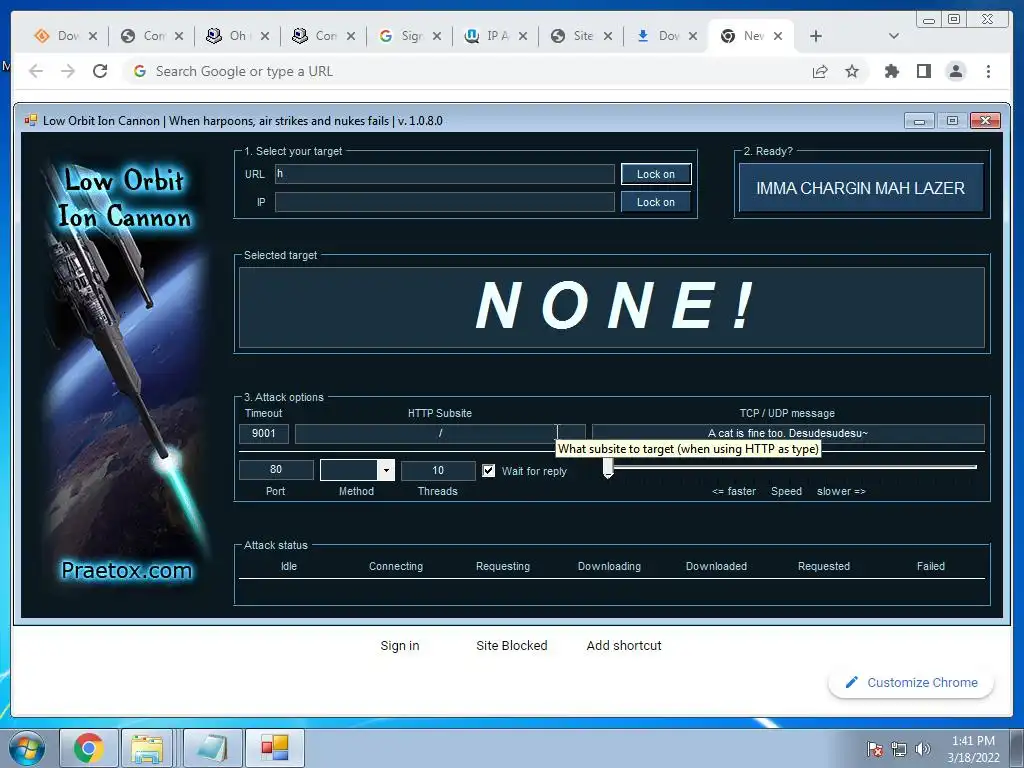Click the URL target input field
The width and height of the screenshot is (1024, 768).
click(x=444, y=174)
